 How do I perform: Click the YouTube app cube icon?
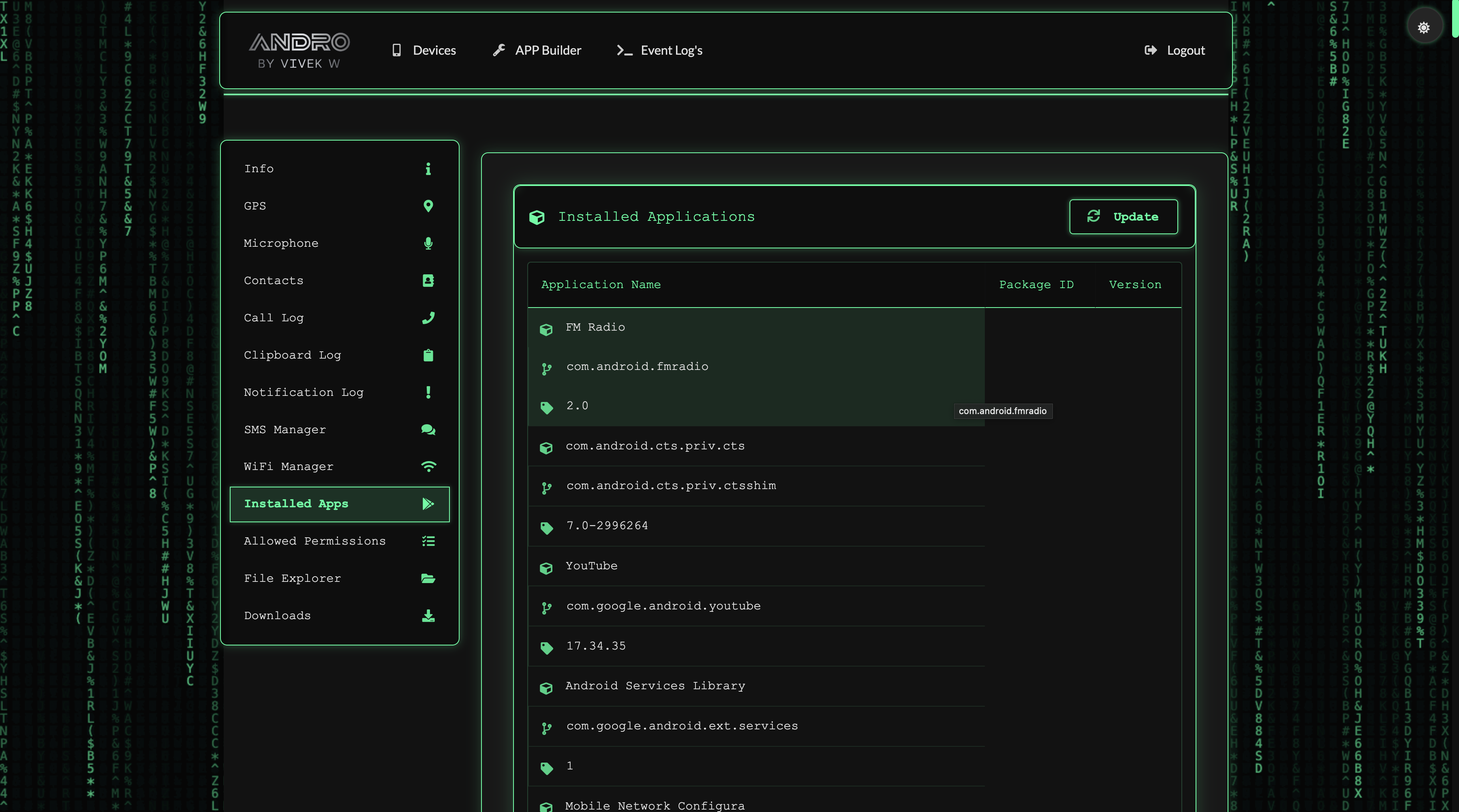(546, 568)
